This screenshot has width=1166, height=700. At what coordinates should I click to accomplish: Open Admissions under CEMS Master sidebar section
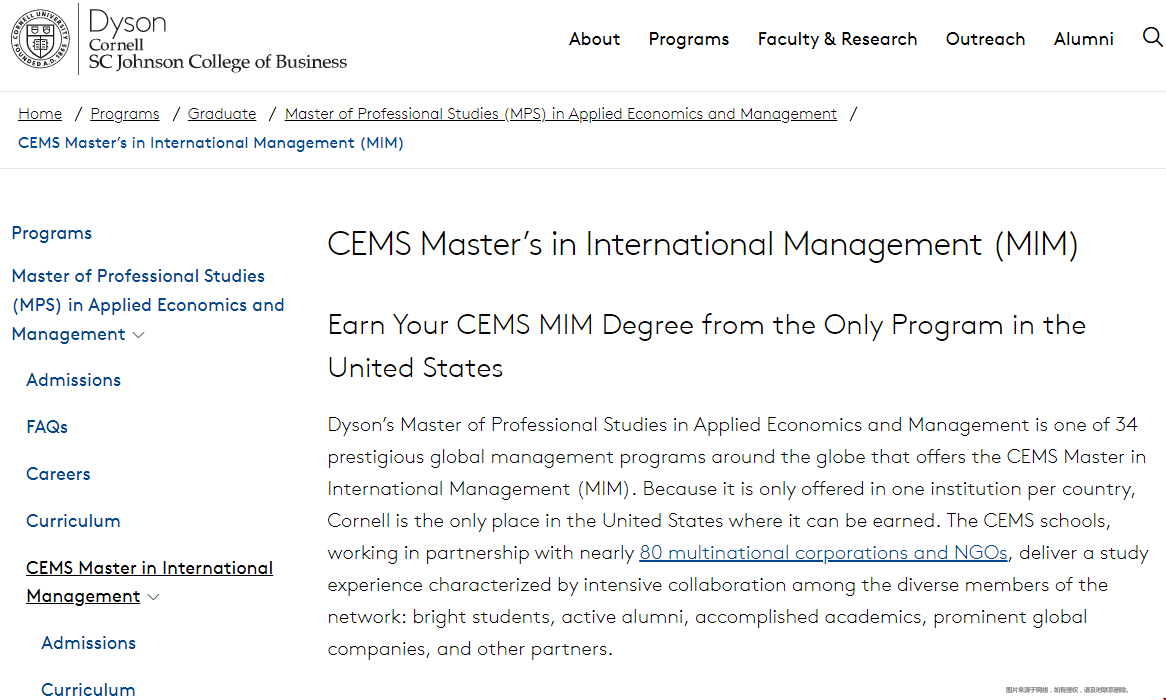point(88,643)
